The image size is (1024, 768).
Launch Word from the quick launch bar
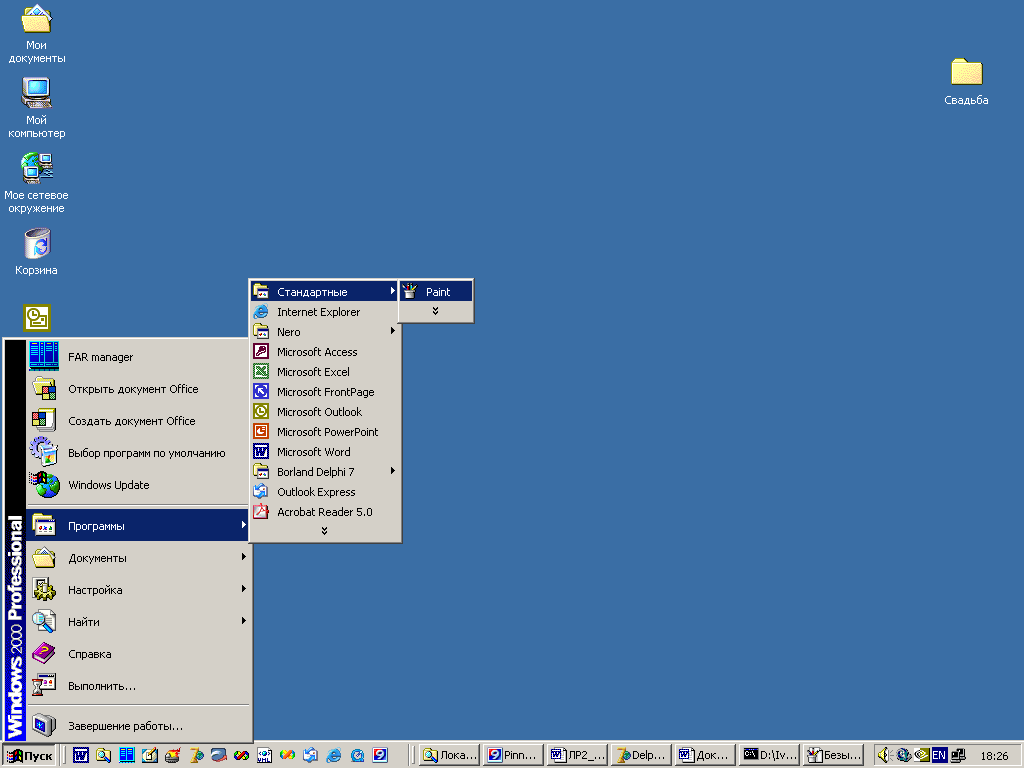(x=81, y=755)
